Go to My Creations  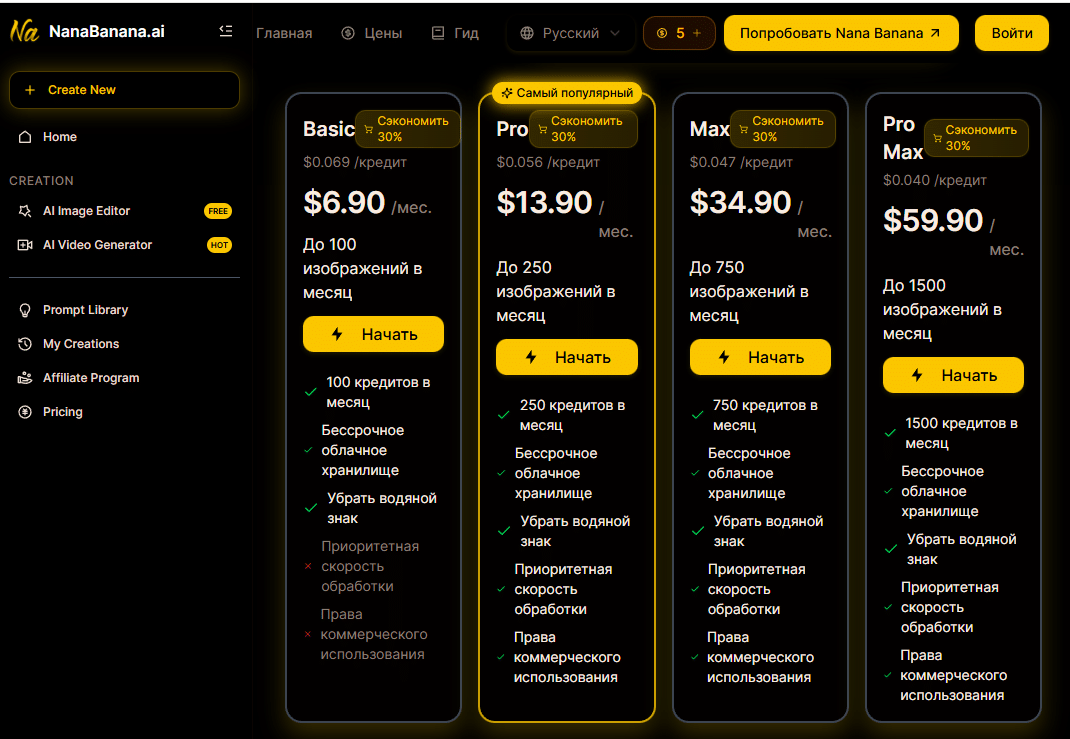80,344
